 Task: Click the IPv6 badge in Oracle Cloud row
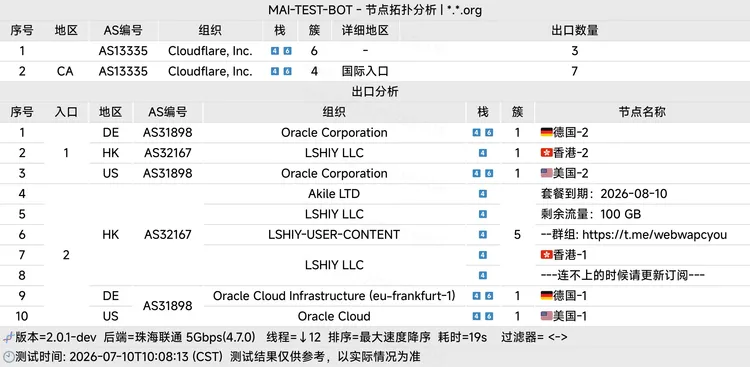pyautogui.click(x=489, y=316)
